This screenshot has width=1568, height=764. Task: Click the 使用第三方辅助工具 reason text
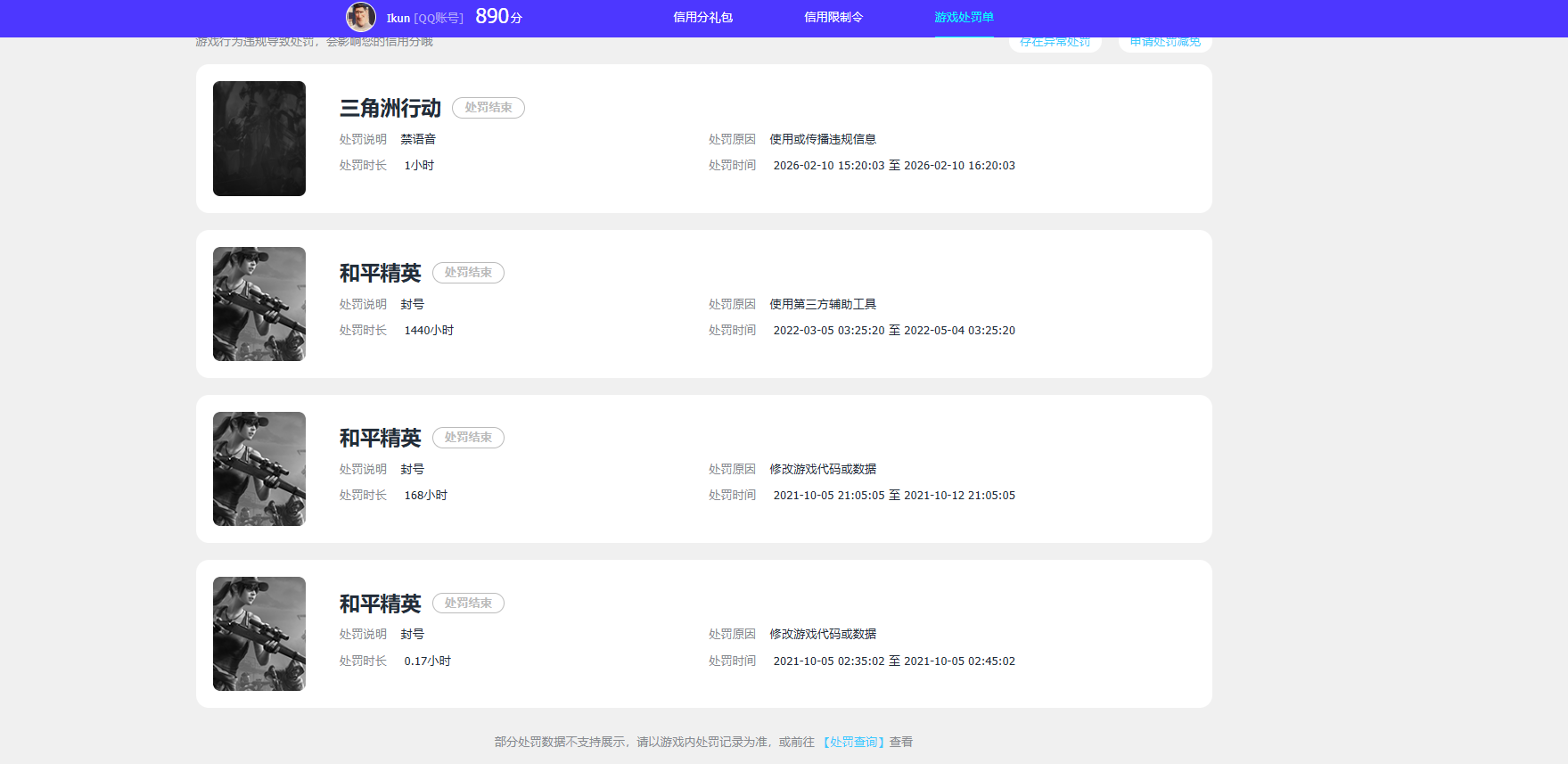[823, 304]
